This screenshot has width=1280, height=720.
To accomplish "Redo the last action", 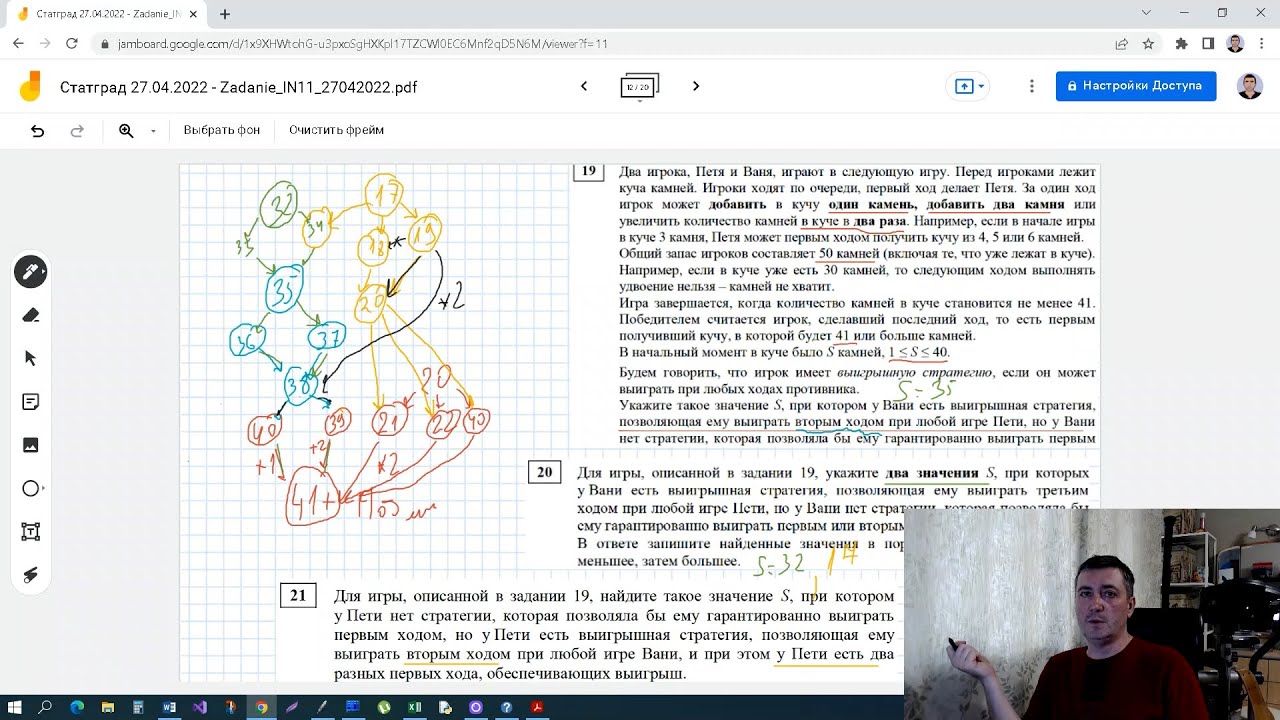I will coord(77,130).
